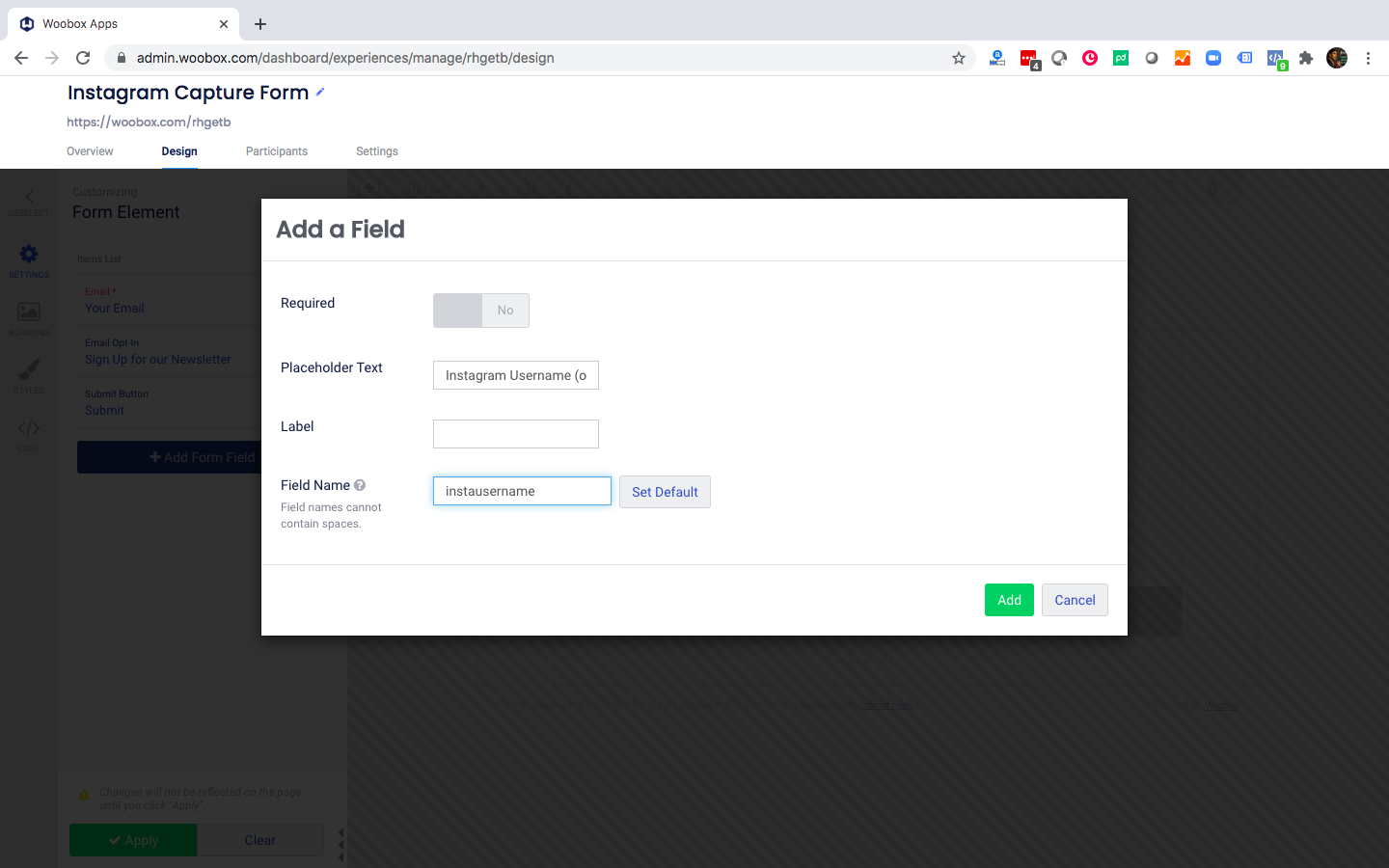
Task: Close the Woobox Apps tab
Action: pyautogui.click(x=224, y=24)
